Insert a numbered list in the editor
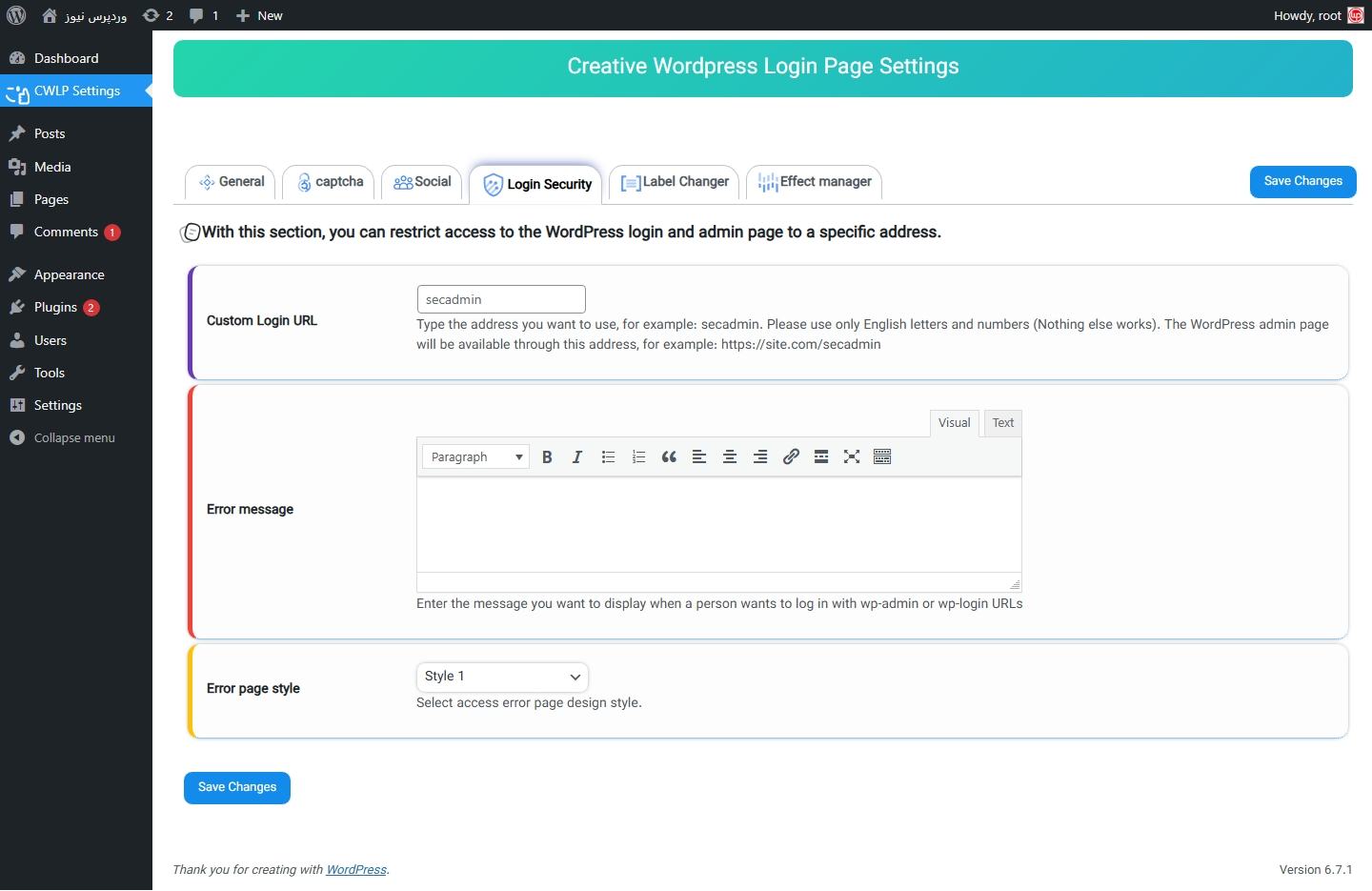This screenshot has width=1372, height=891. click(x=638, y=456)
